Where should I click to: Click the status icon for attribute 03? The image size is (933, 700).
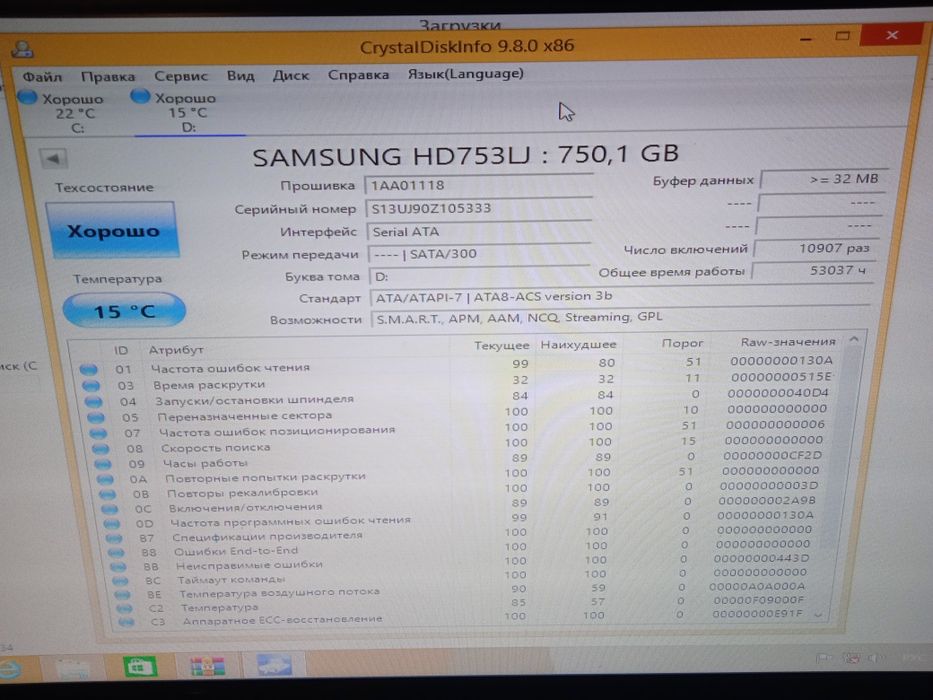91,386
